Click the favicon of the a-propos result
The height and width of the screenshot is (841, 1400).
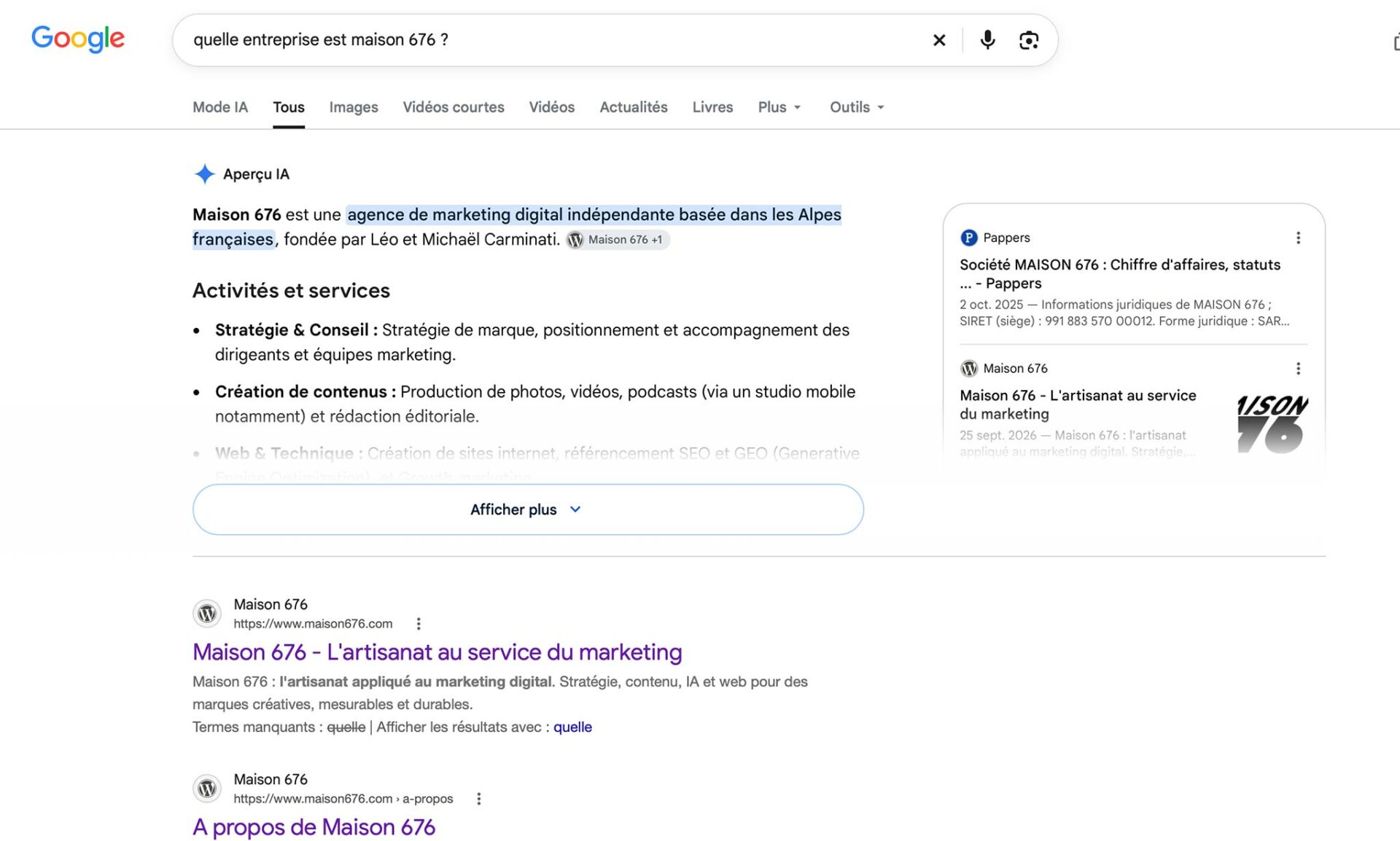207,789
